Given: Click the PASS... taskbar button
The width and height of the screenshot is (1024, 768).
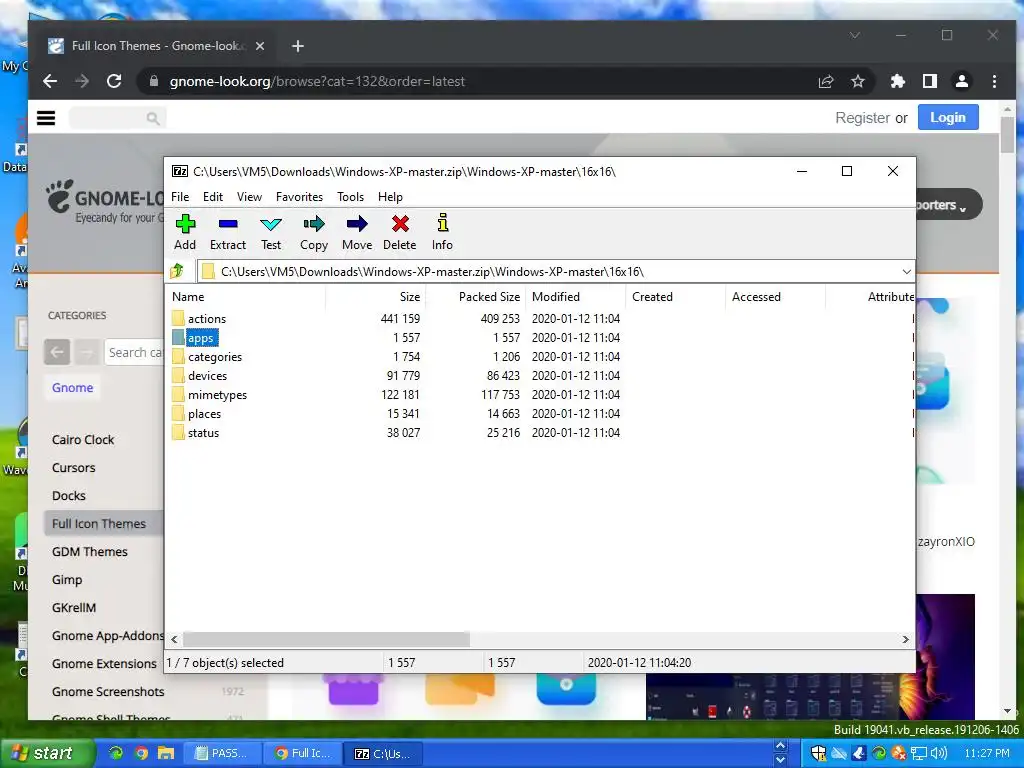Looking at the screenshot, I should tap(222, 753).
